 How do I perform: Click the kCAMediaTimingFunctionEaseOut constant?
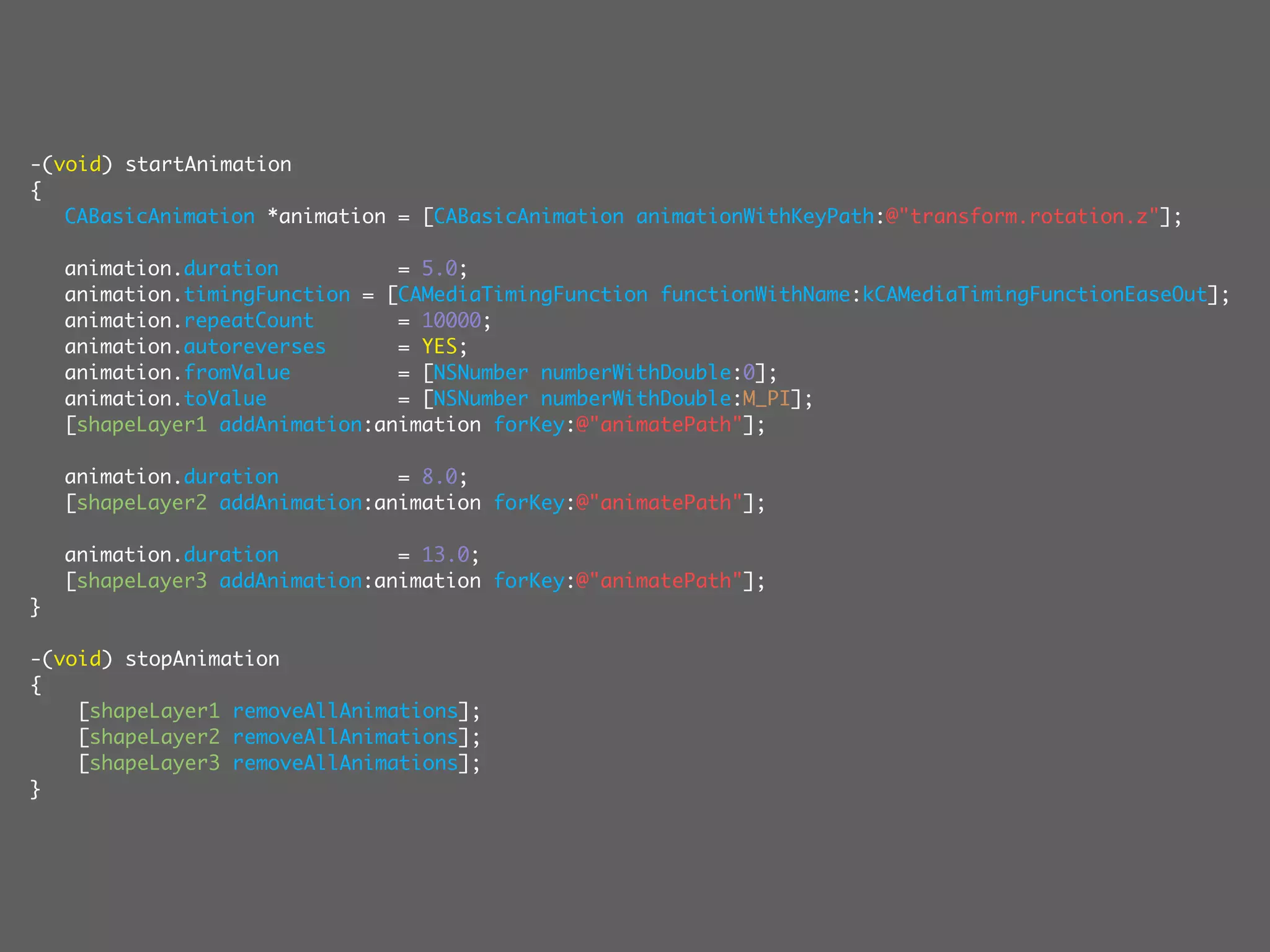[1034, 295]
